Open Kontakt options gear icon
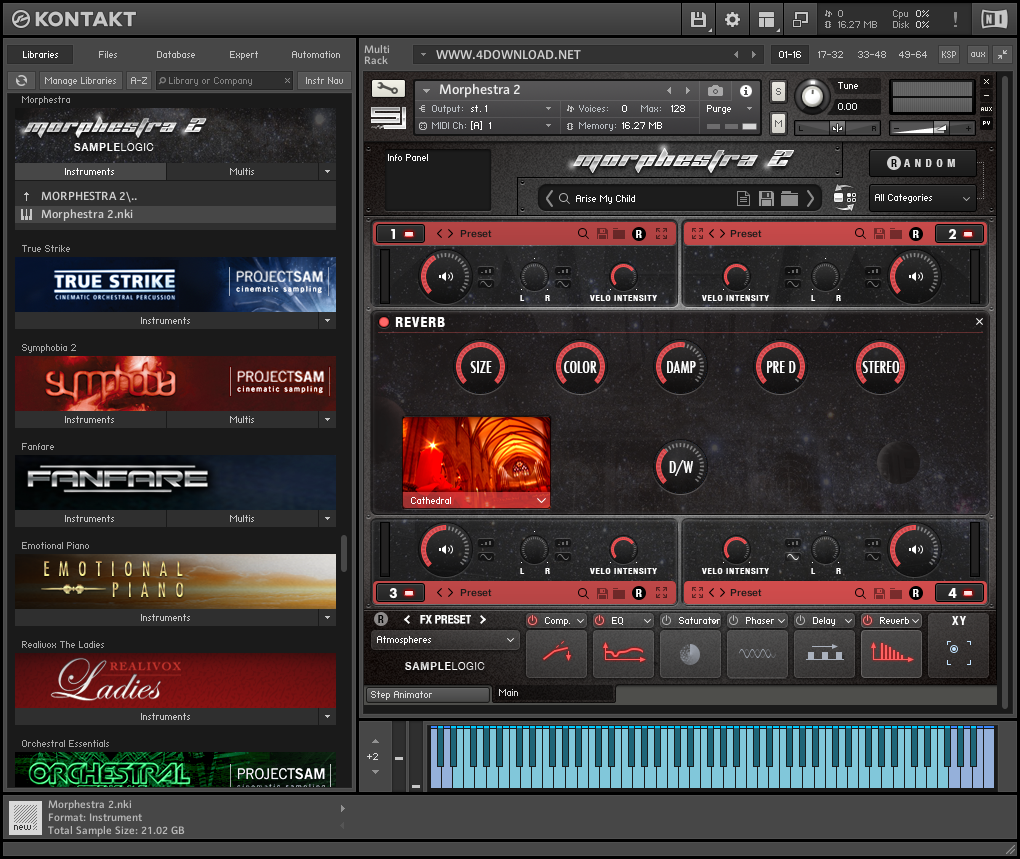This screenshot has width=1020, height=859. click(x=732, y=20)
